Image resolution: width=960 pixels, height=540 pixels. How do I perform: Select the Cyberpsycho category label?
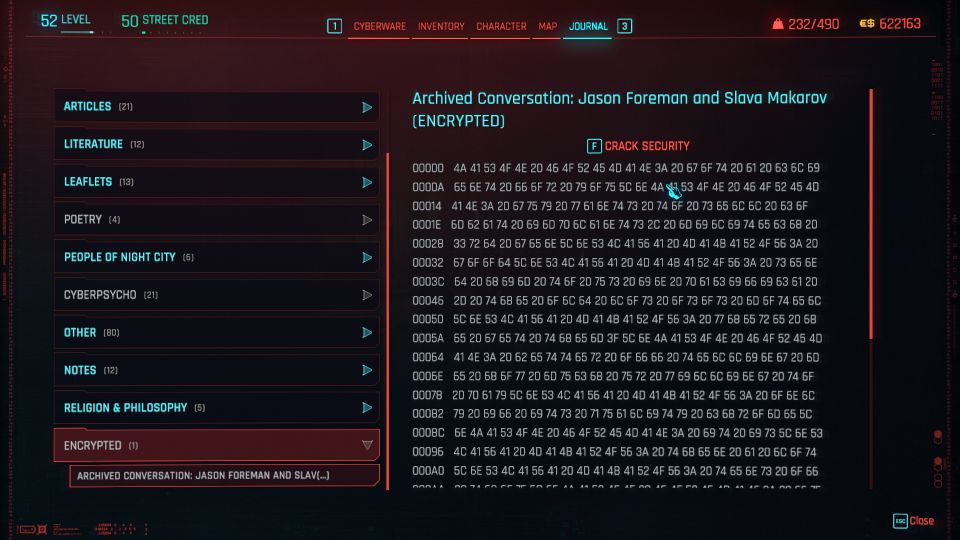(x=100, y=294)
